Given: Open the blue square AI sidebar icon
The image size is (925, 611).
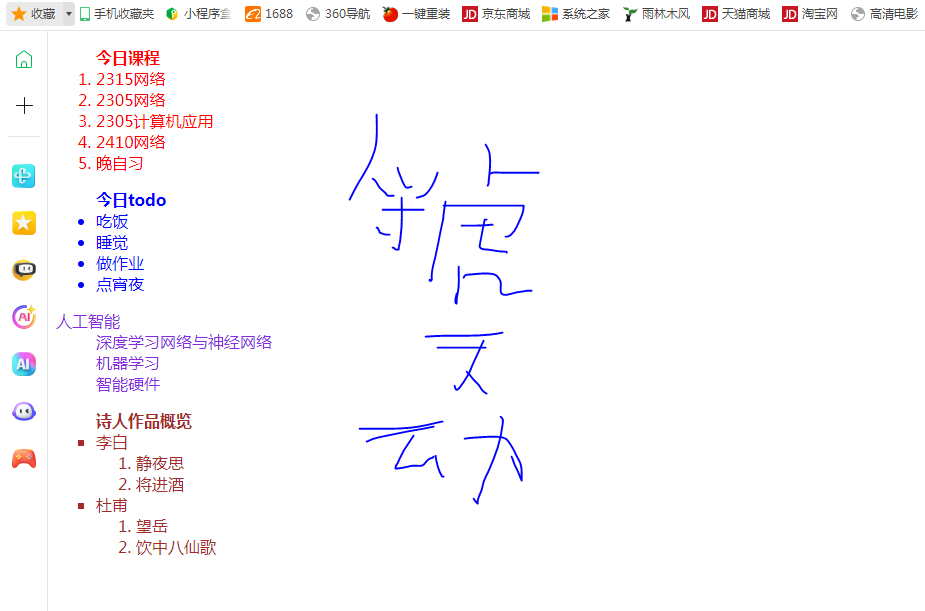Looking at the screenshot, I should (24, 364).
